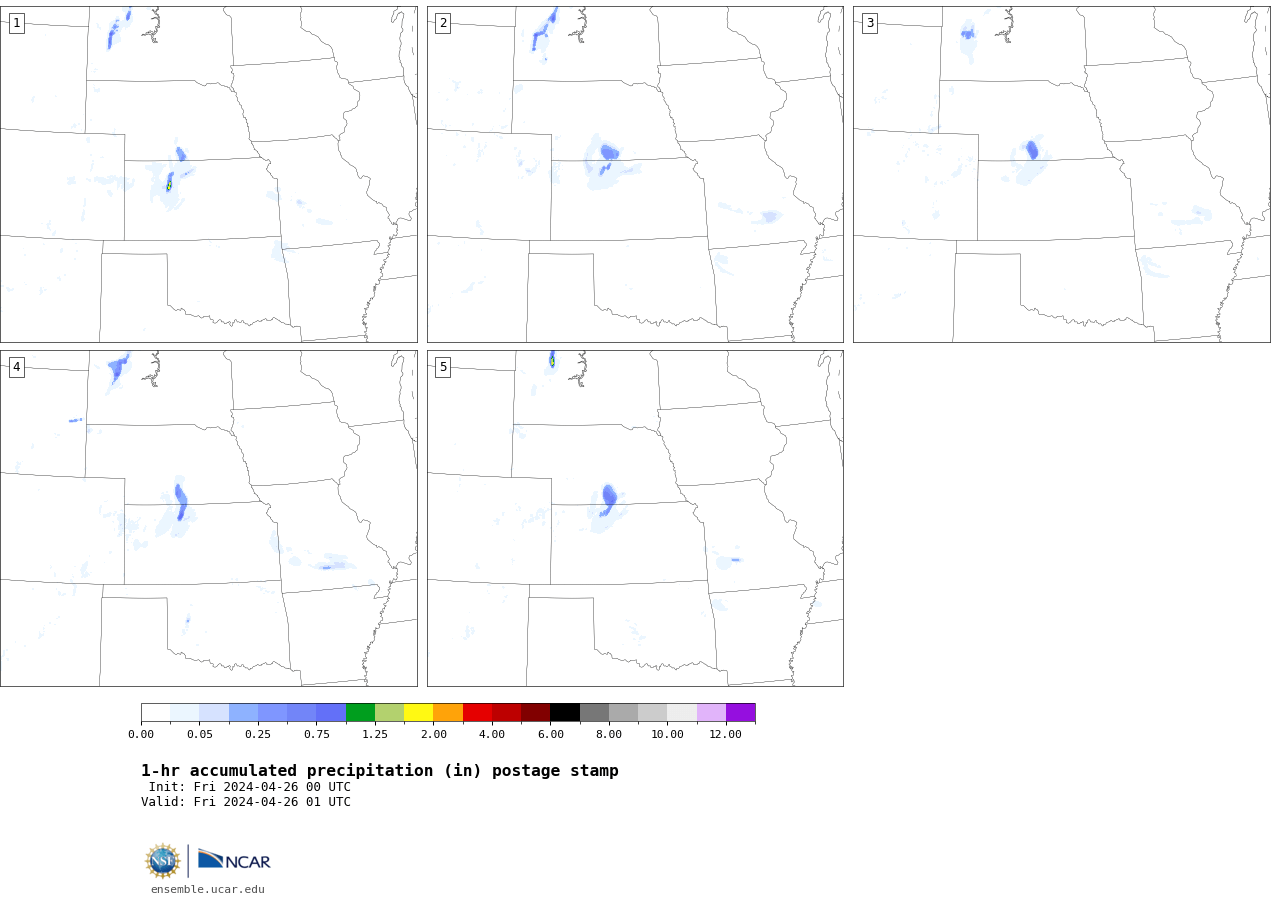Click the 4.00 colorbar tick label
This screenshot has height=901, width=1280.
[x=492, y=734]
